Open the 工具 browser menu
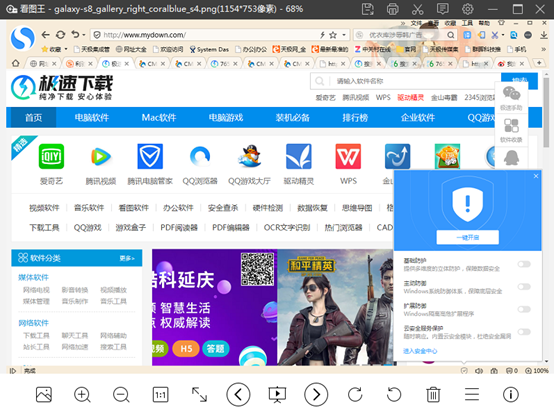The image size is (554, 414). 467,23
